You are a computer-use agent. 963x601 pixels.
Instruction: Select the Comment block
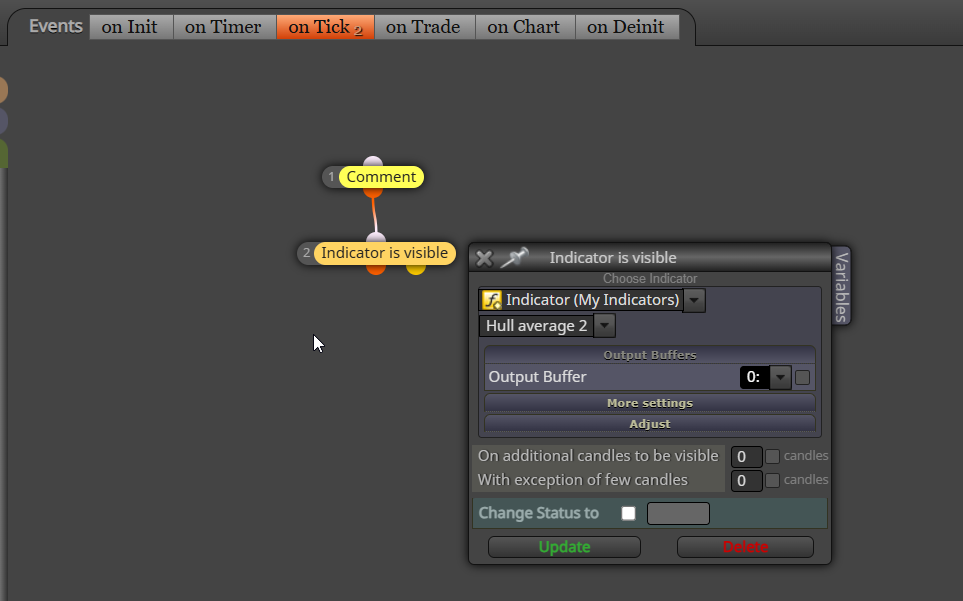click(x=381, y=177)
